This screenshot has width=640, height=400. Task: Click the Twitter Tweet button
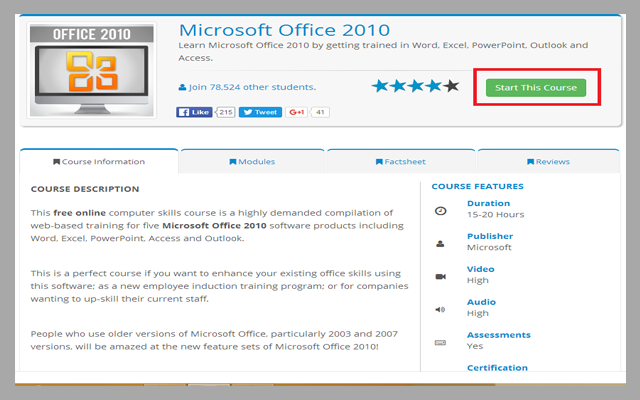point(260,112)
